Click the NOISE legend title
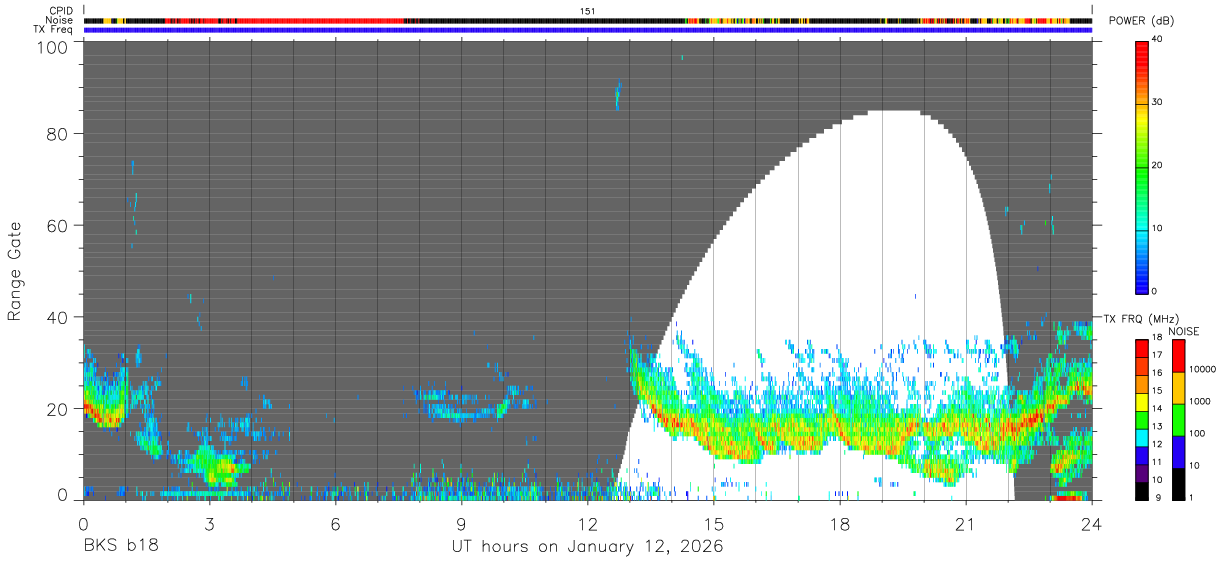This screenshot has width=1228, height=567. coord(1183,331)
